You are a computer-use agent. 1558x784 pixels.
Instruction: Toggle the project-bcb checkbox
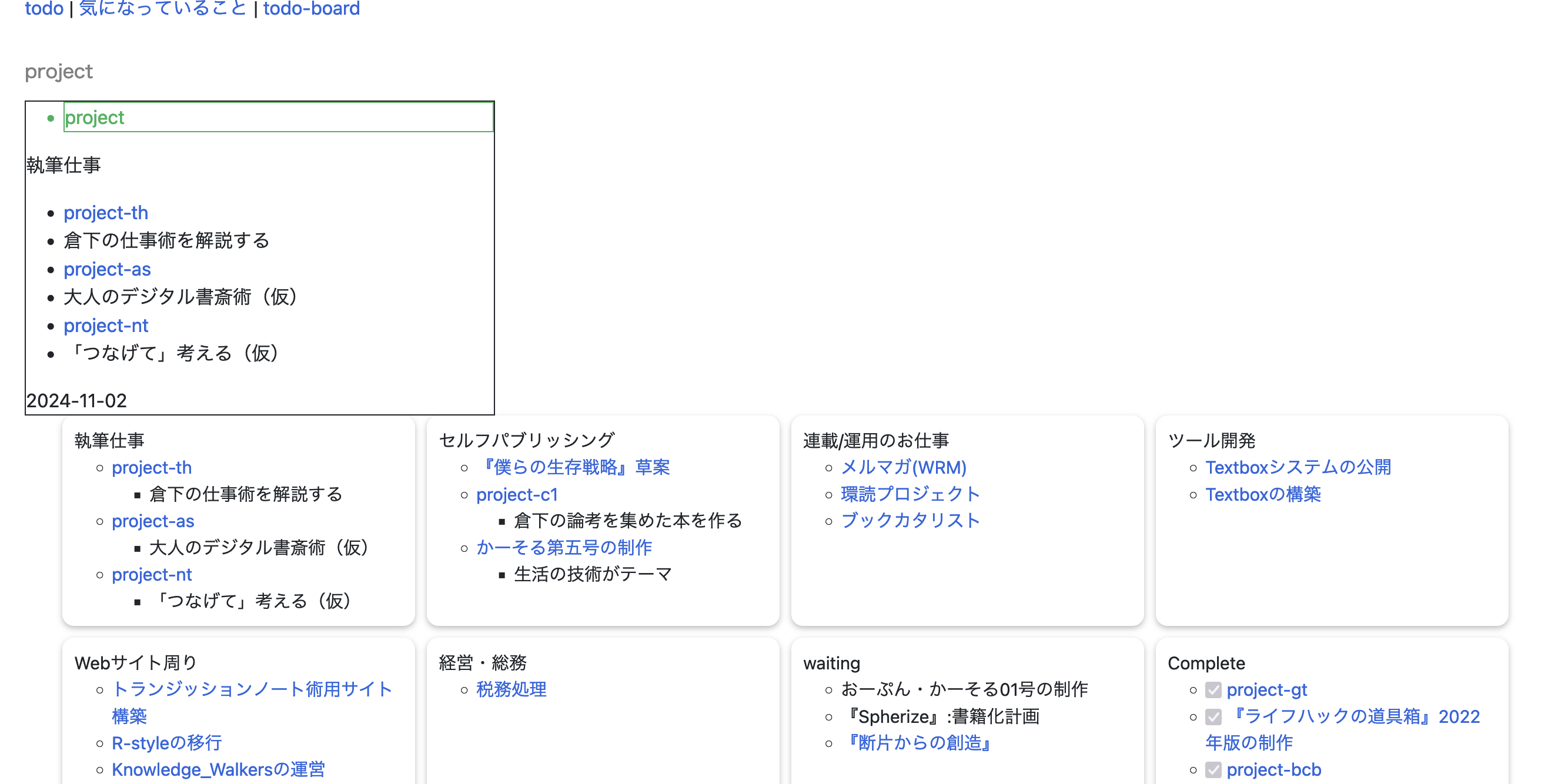coord(1213,770)
